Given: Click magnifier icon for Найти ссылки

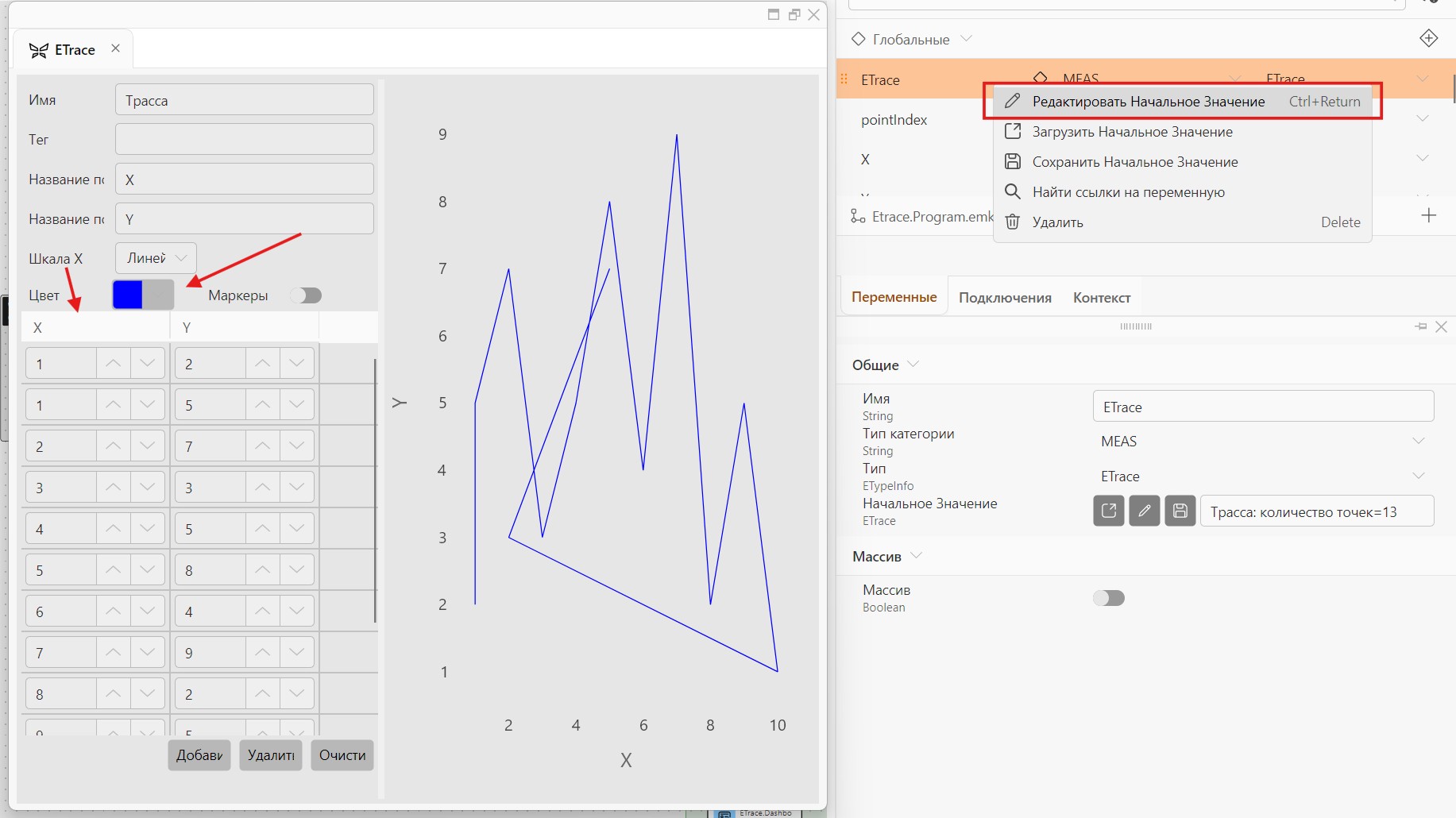Looking at the screenshot, I should click(x=1013, y=191).
